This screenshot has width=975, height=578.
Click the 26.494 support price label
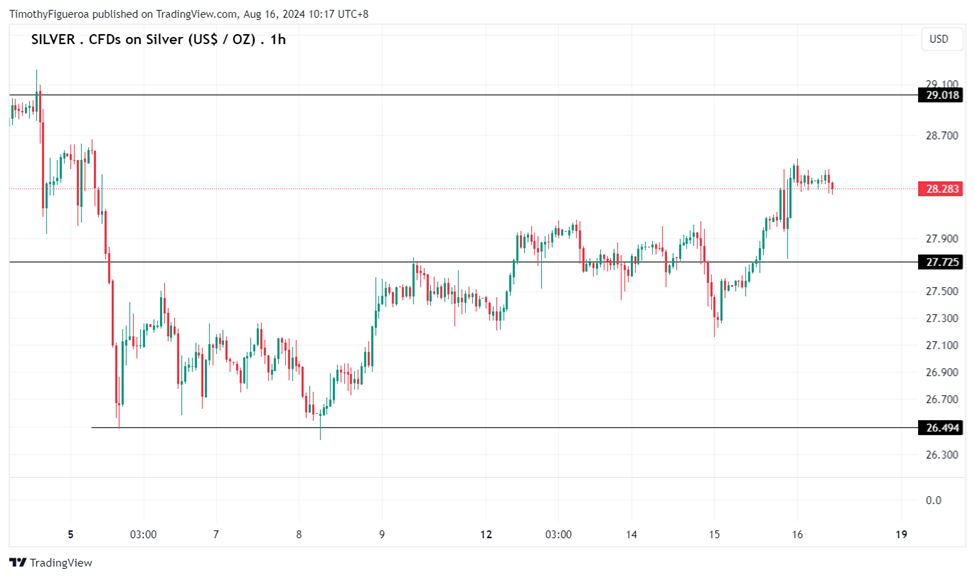click(942, 428)
